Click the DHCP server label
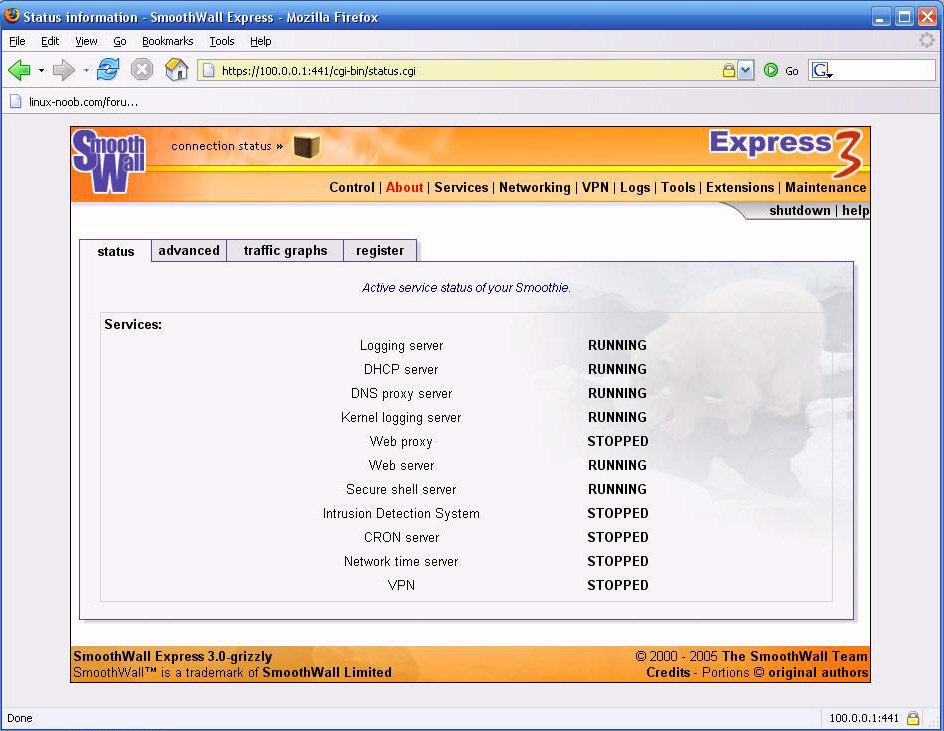This screenshot has height=731, width=944. (401, 370)
